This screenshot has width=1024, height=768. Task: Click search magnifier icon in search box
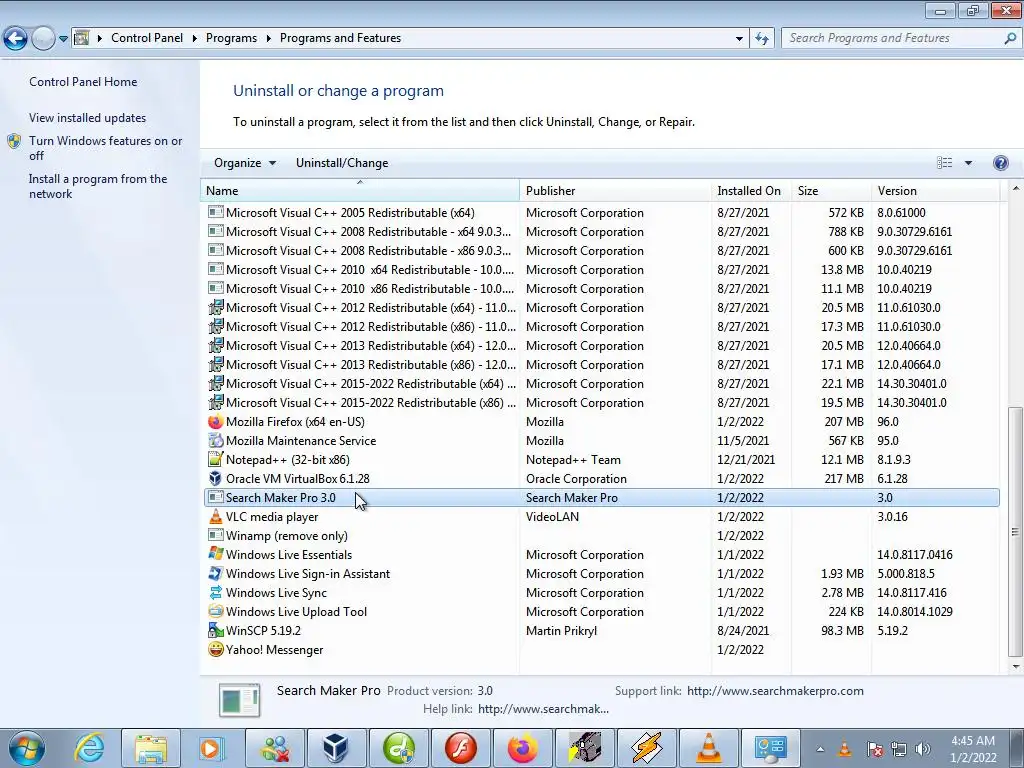coord(1010,39)
